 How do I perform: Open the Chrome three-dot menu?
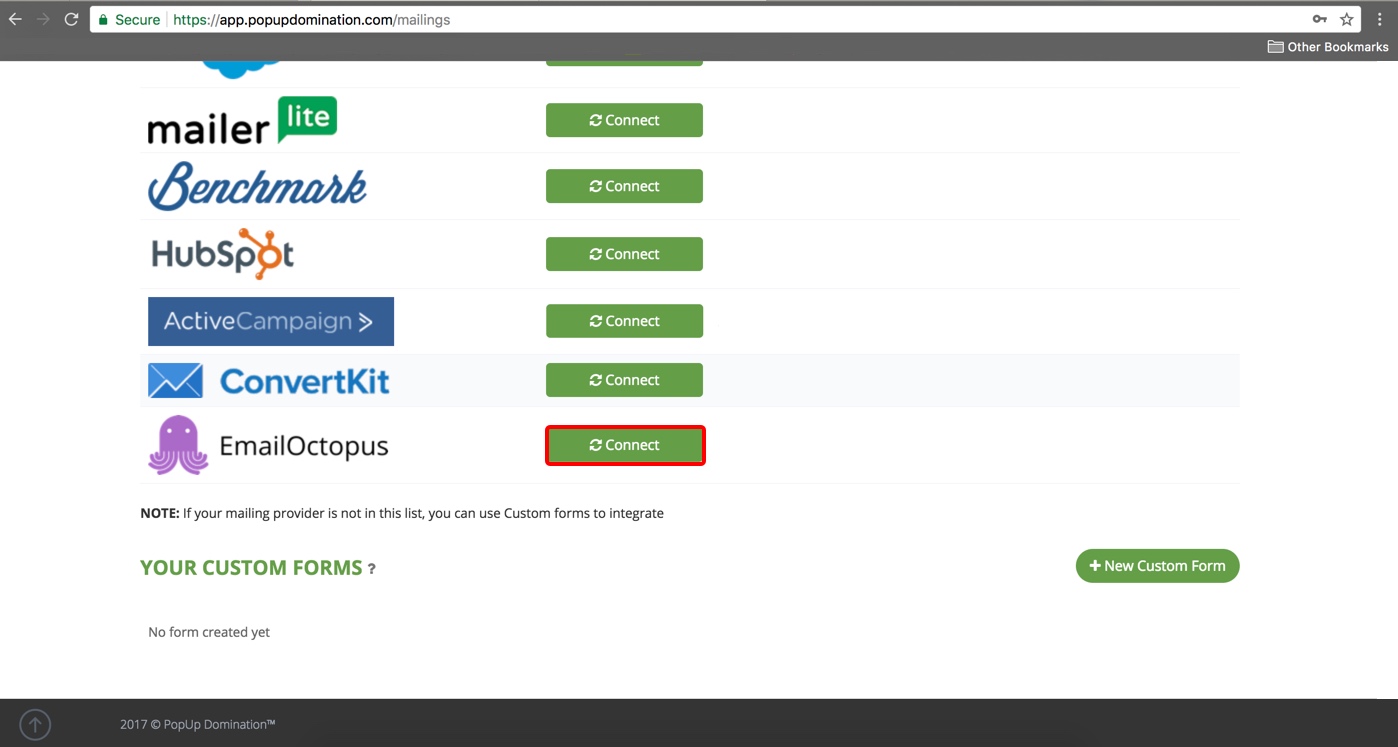1378,19
